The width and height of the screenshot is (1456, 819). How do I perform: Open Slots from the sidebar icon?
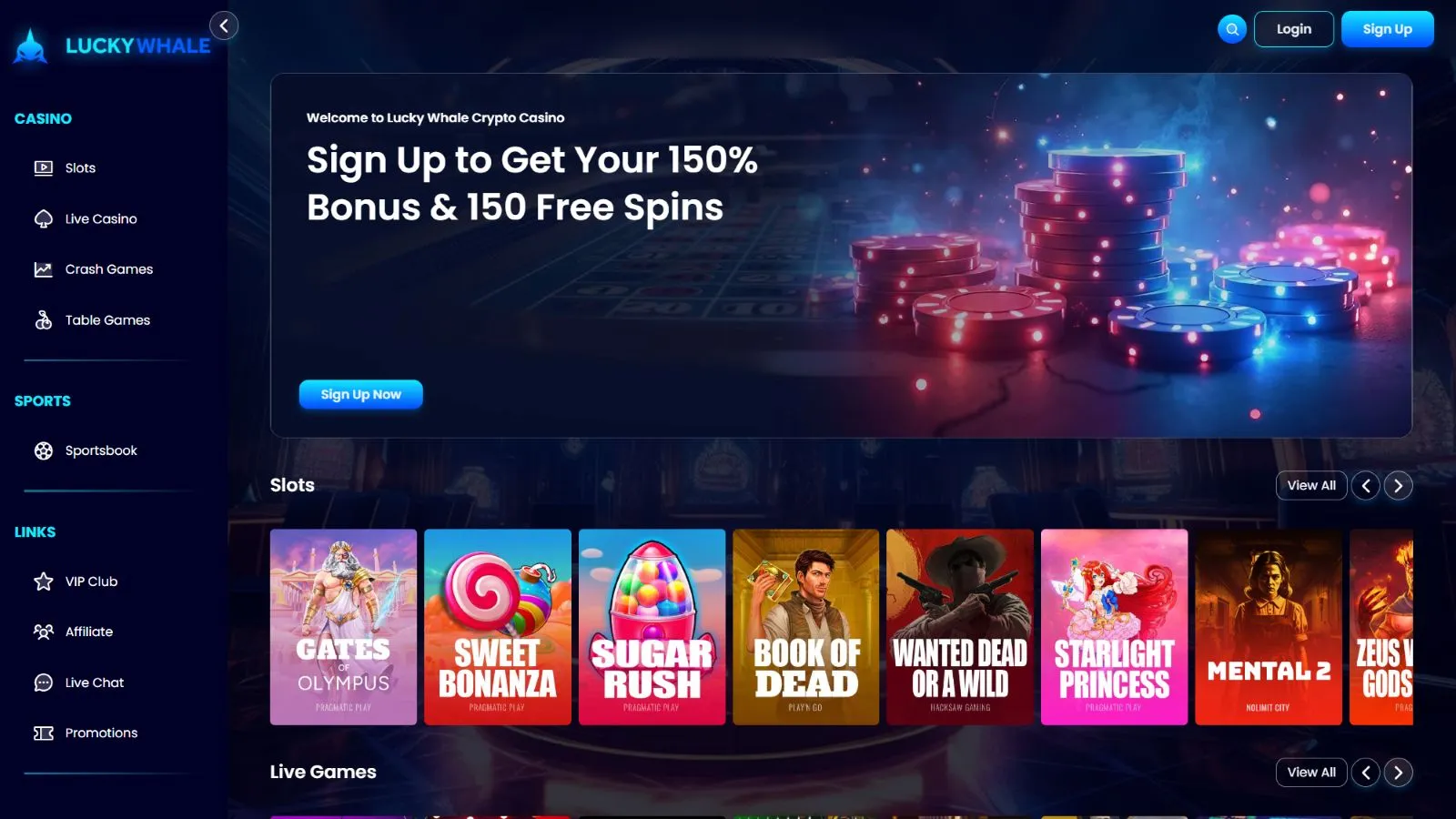pyautogui.click(x=43, y=167)
